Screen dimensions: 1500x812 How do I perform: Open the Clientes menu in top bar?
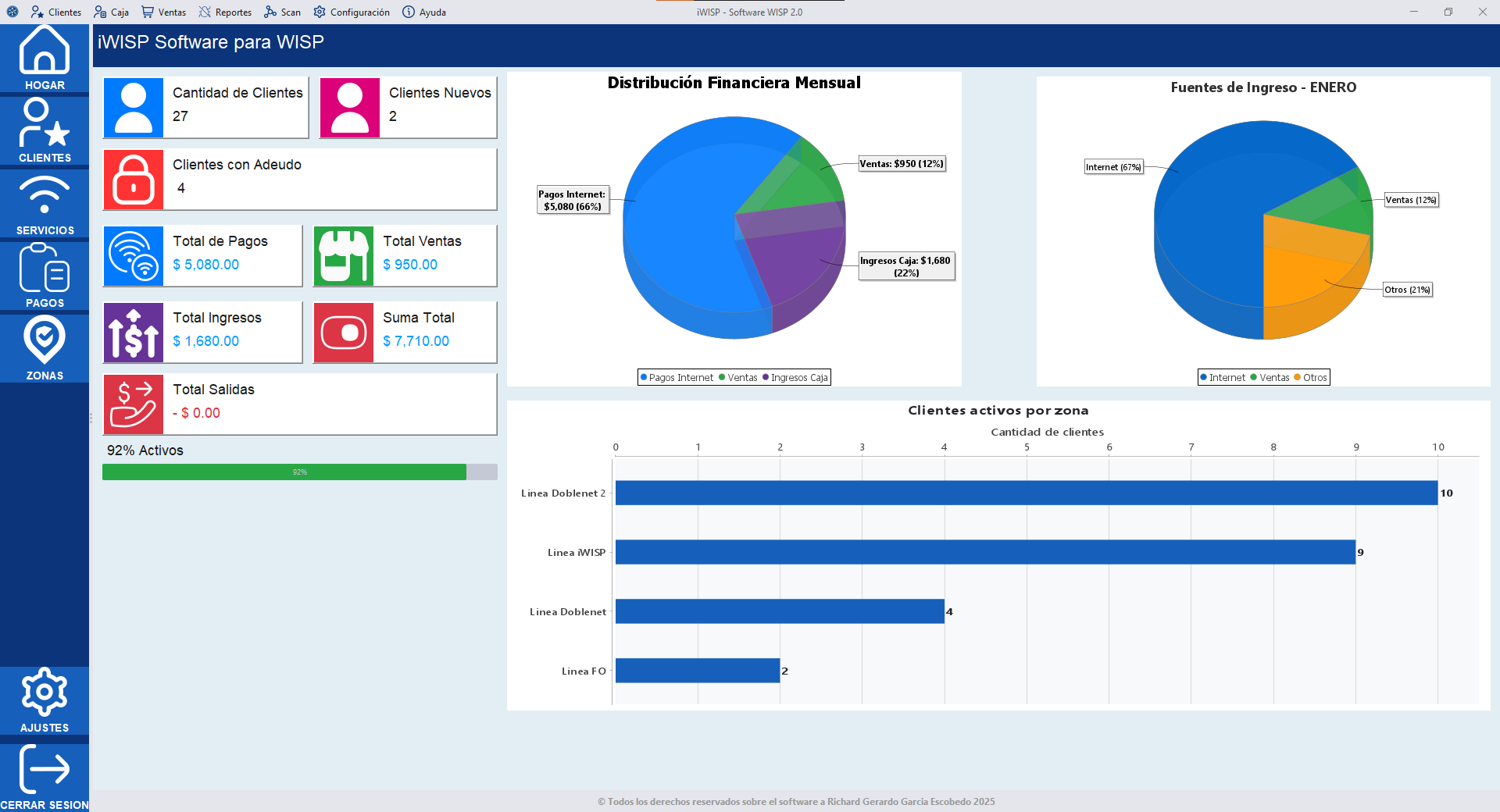(56, 12)
